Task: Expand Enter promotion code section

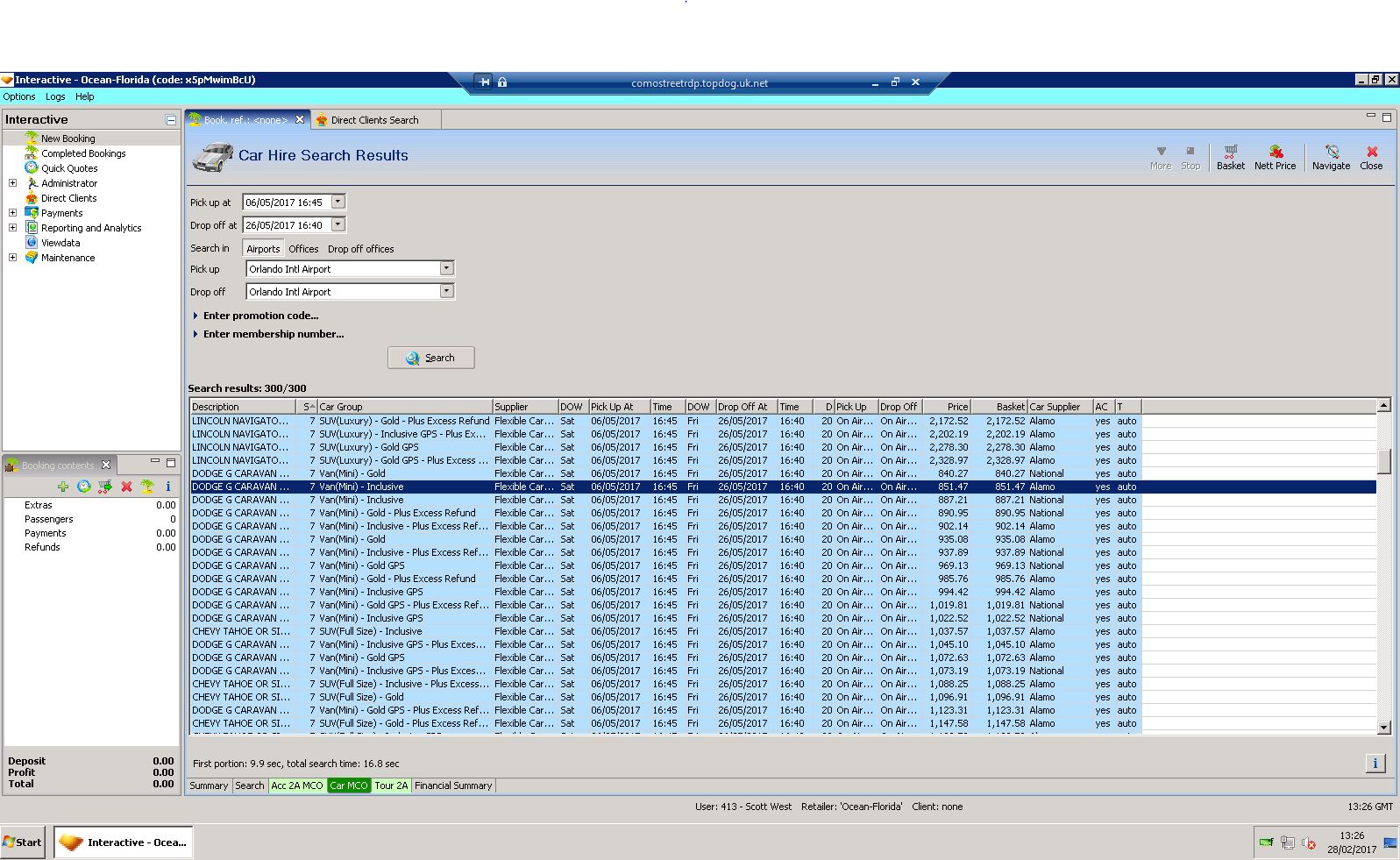Action: 260,316
